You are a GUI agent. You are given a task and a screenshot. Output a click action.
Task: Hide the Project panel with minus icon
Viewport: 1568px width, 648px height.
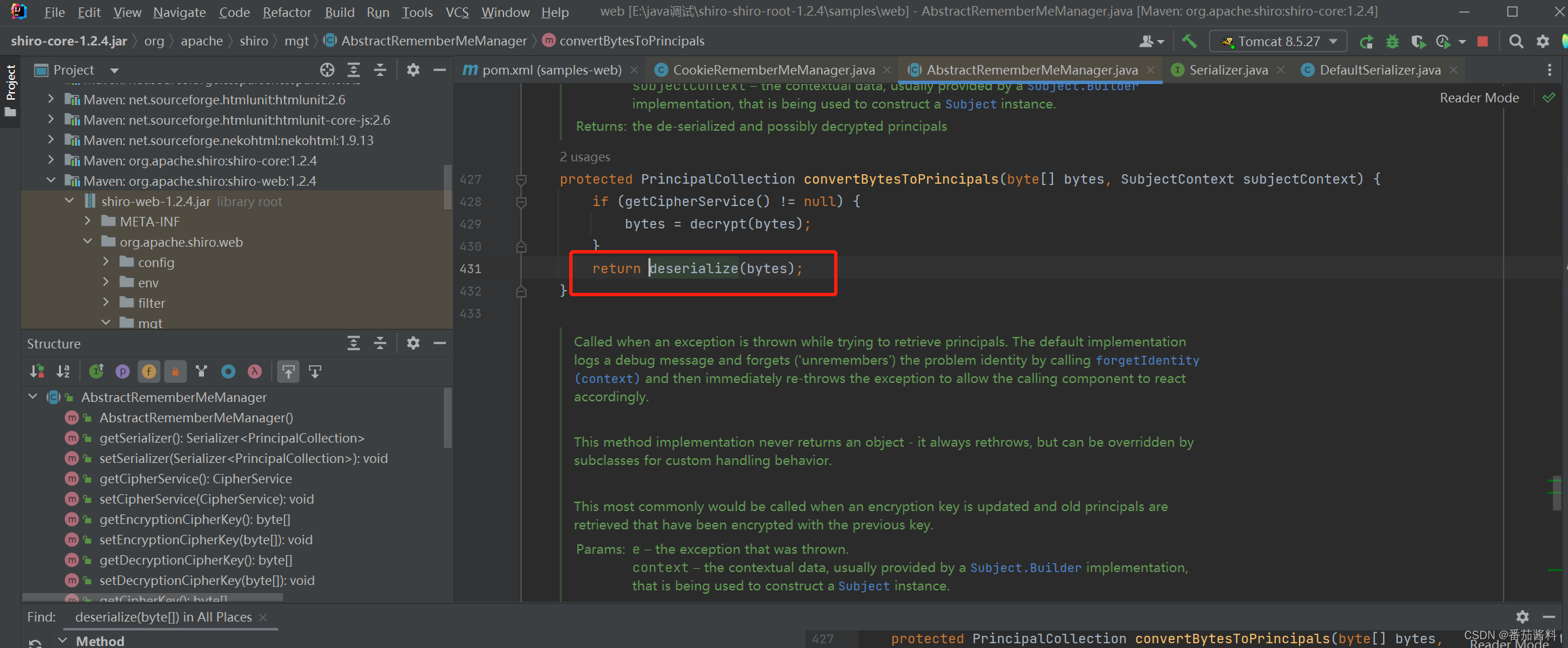point(439,70)
